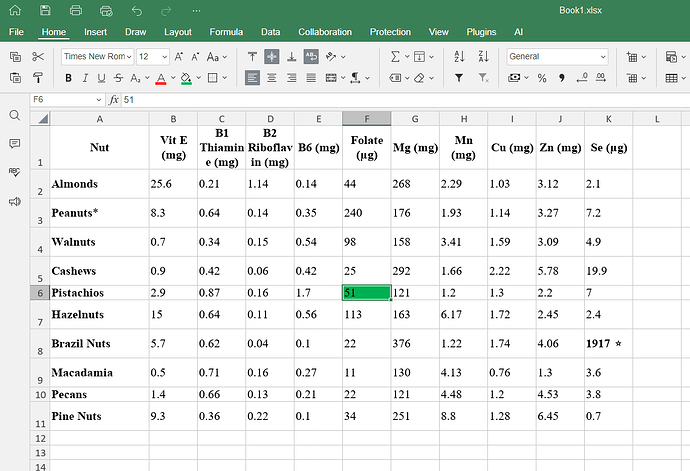Open the more options ellipsis
Image resolution: width=690 pixels, height=471 pixels.
[x=196, y=11]
